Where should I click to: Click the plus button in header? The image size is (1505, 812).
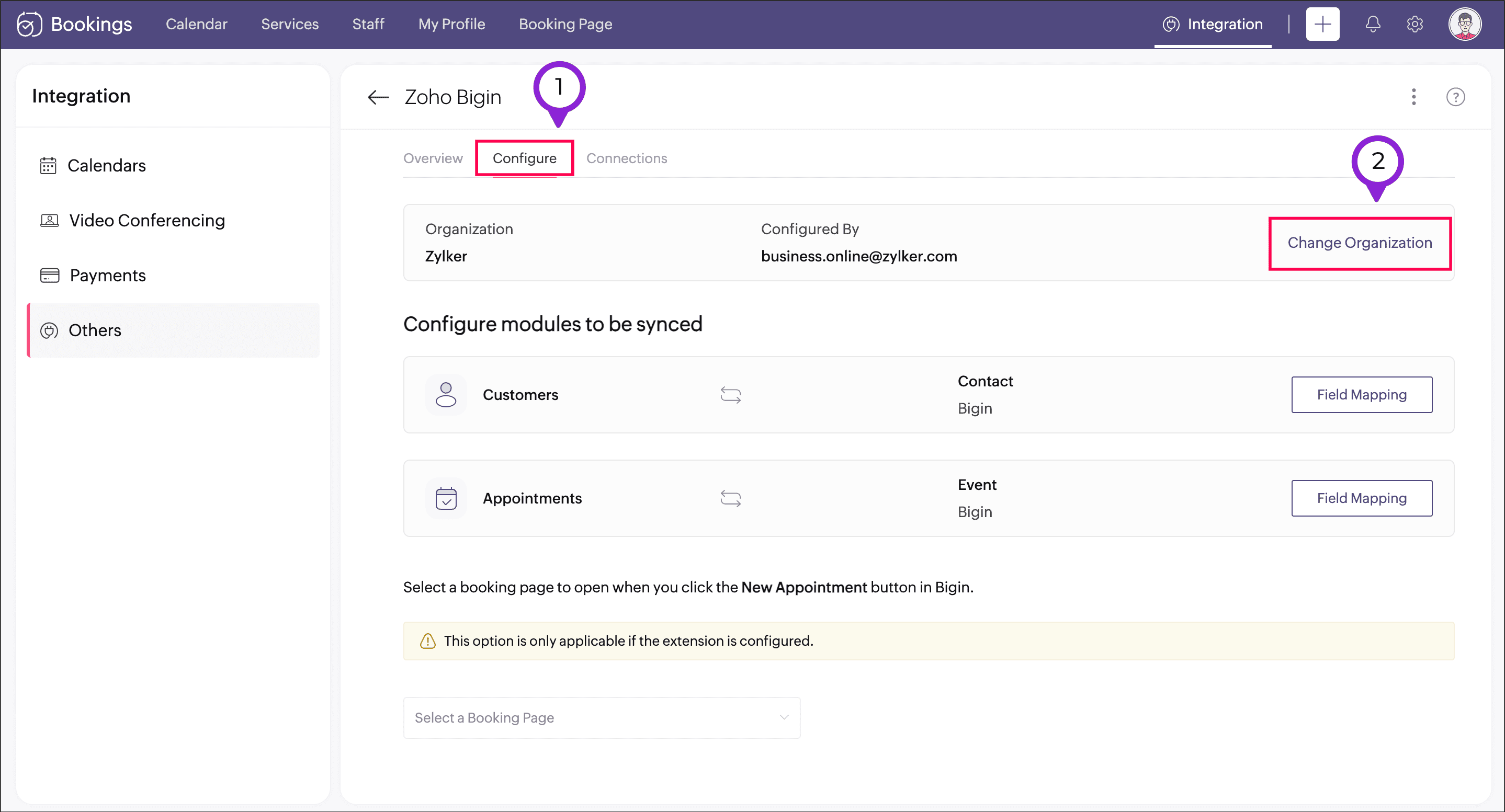click(x=1322, y=25)
